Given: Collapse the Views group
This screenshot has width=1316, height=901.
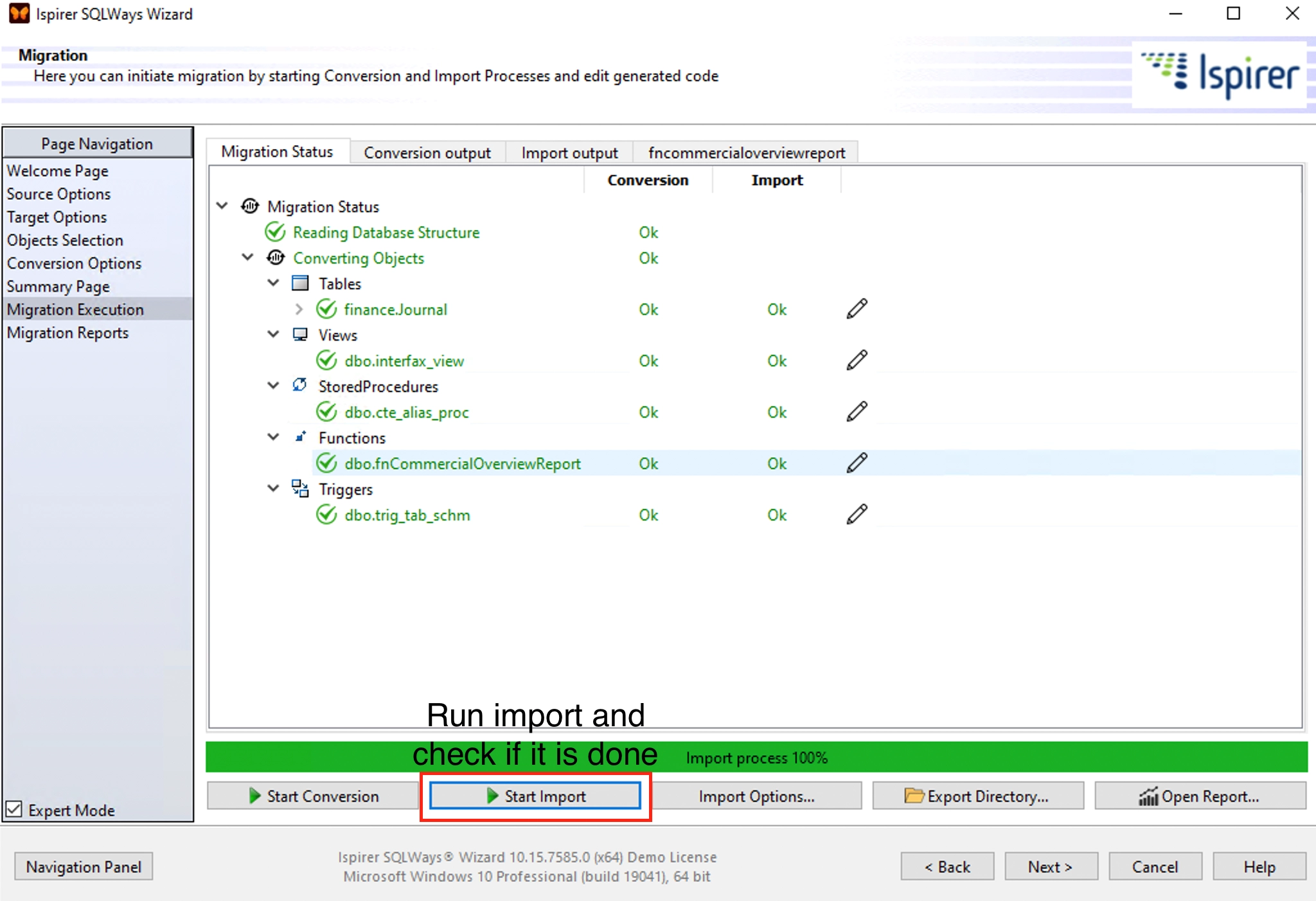Looking at the screenshot, I should [274, 334].
